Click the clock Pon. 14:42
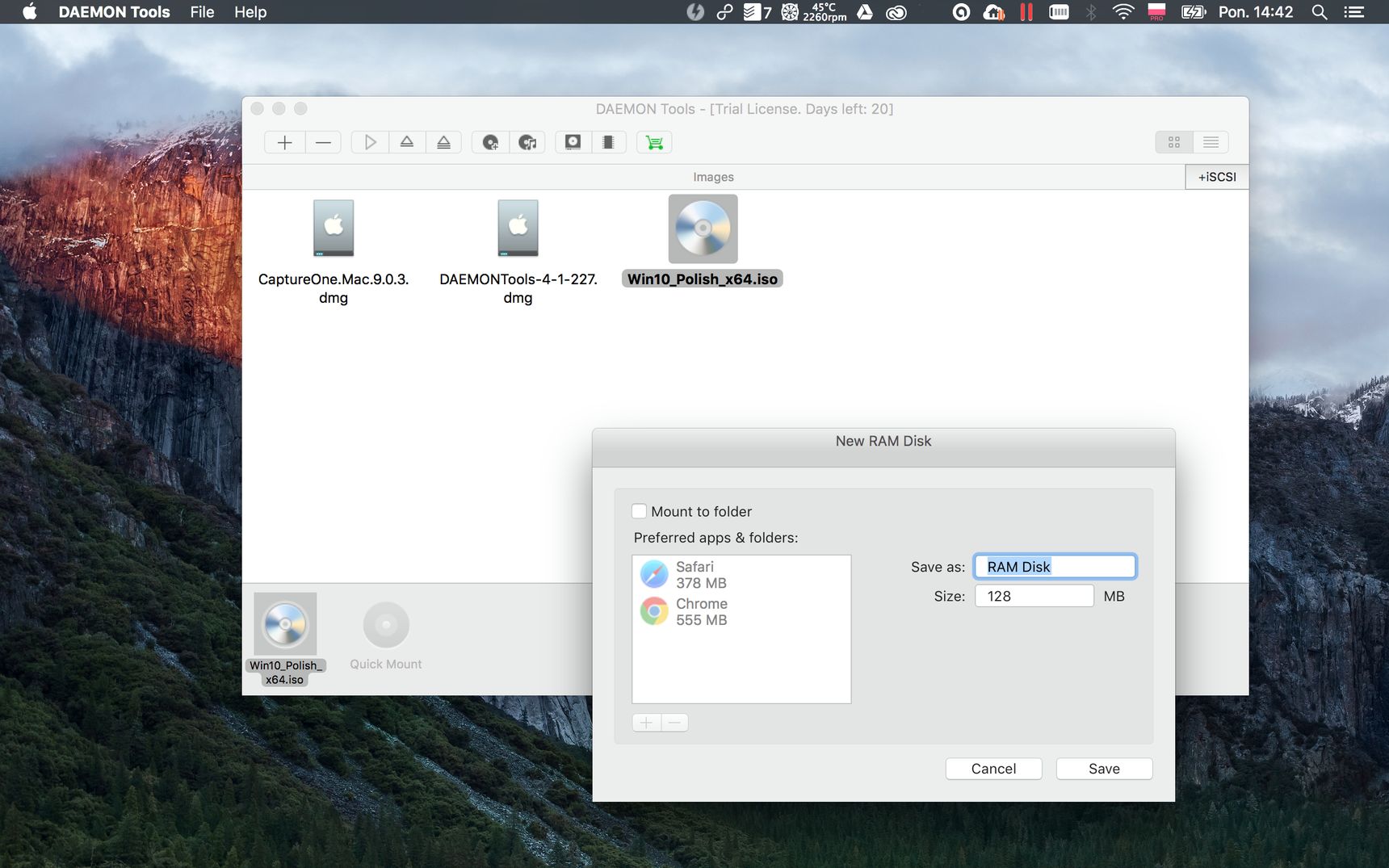The height and width of the screenshot is (868, 1389). pos(1256,12)
